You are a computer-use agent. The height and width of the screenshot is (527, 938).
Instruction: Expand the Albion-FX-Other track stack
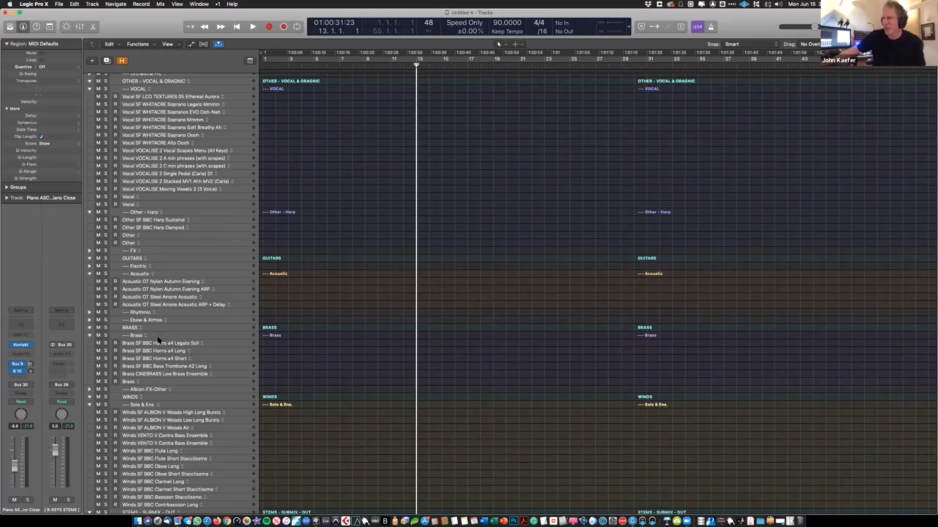pos(90,389)
